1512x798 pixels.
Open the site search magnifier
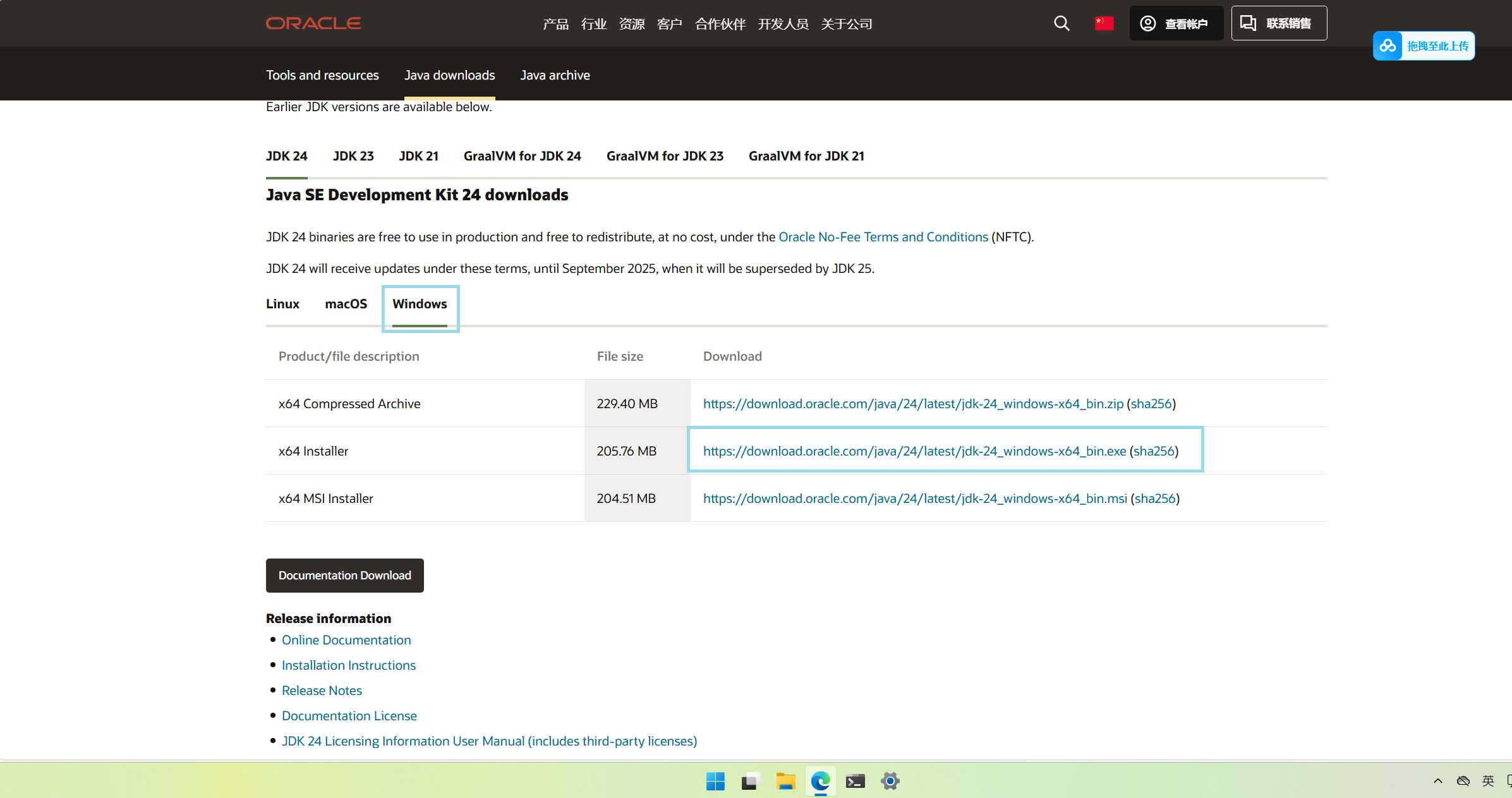(x=1061, y=23)
